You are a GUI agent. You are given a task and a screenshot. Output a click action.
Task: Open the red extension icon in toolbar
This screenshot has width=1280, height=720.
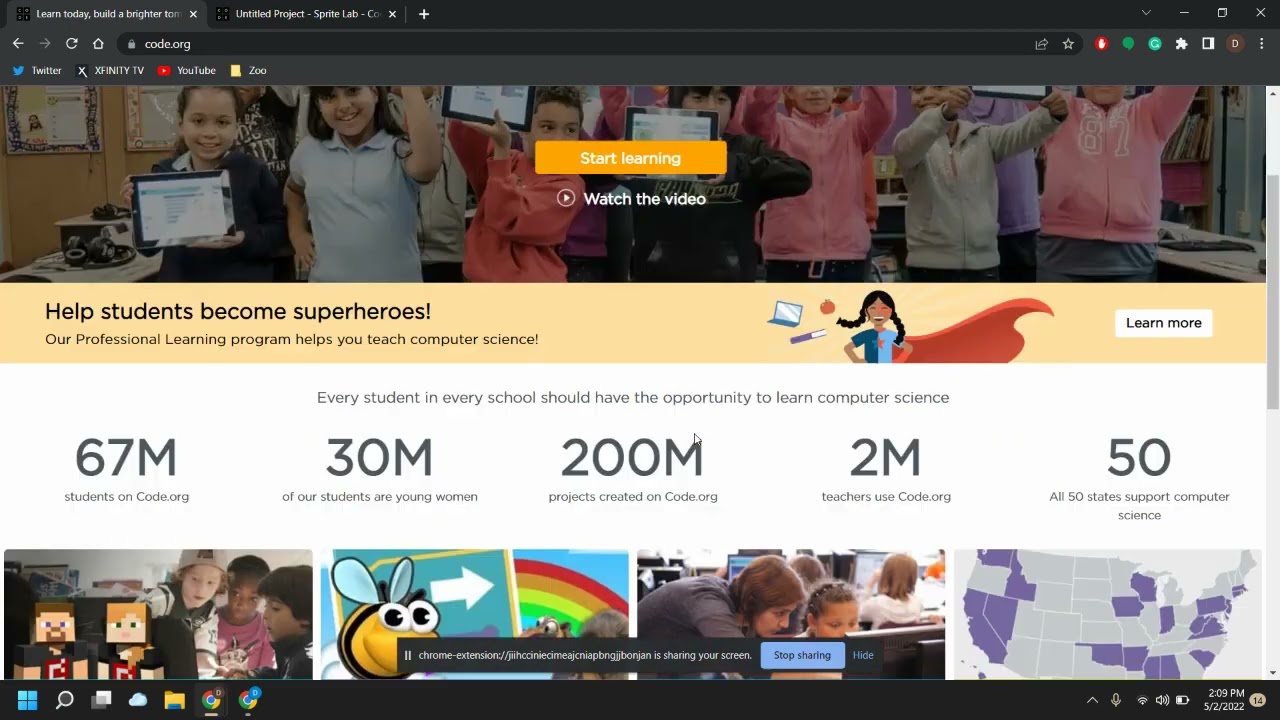(x=1101, y=44)
